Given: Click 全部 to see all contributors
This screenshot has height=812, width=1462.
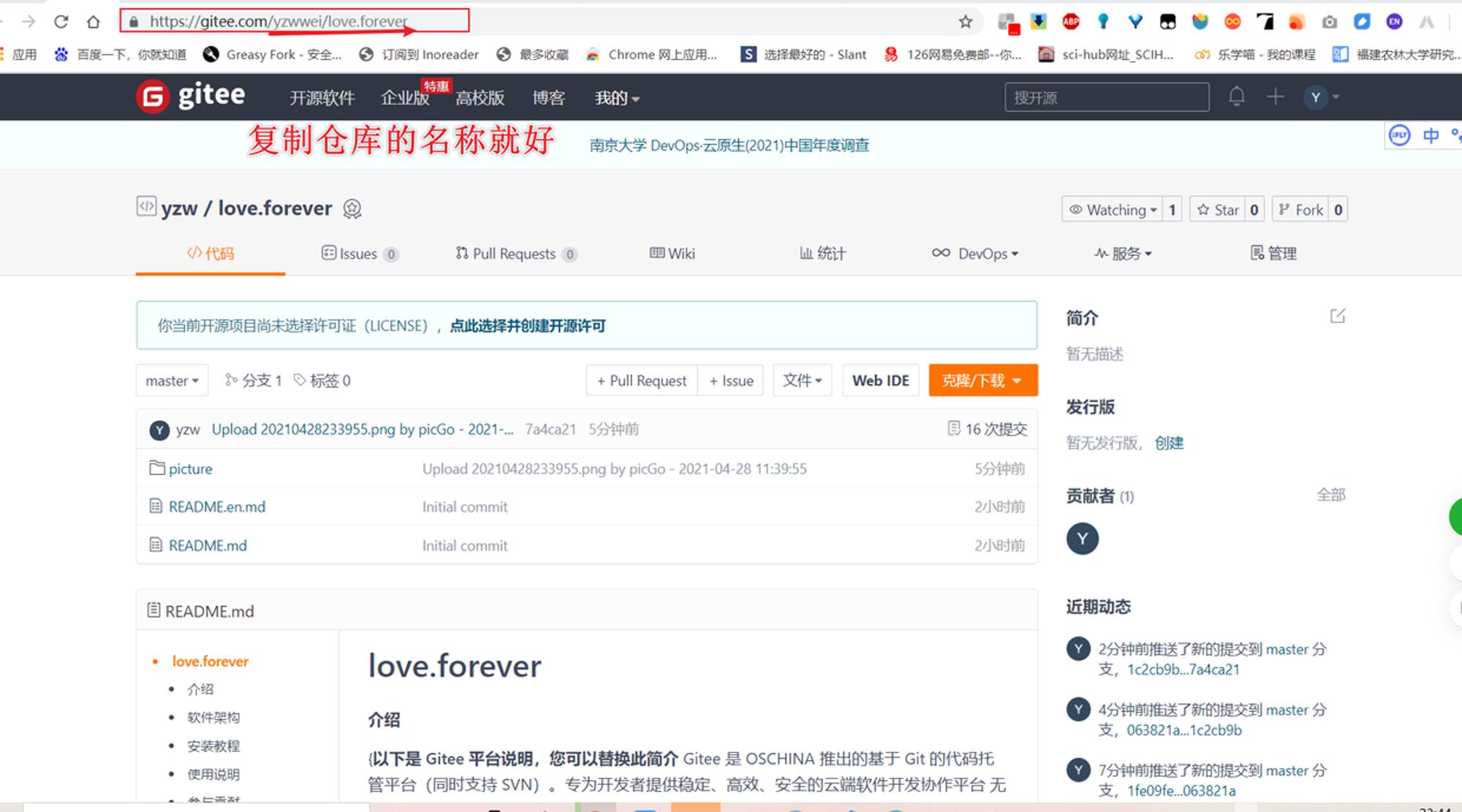Looking at the screenshot, I should coord(1331,495).
